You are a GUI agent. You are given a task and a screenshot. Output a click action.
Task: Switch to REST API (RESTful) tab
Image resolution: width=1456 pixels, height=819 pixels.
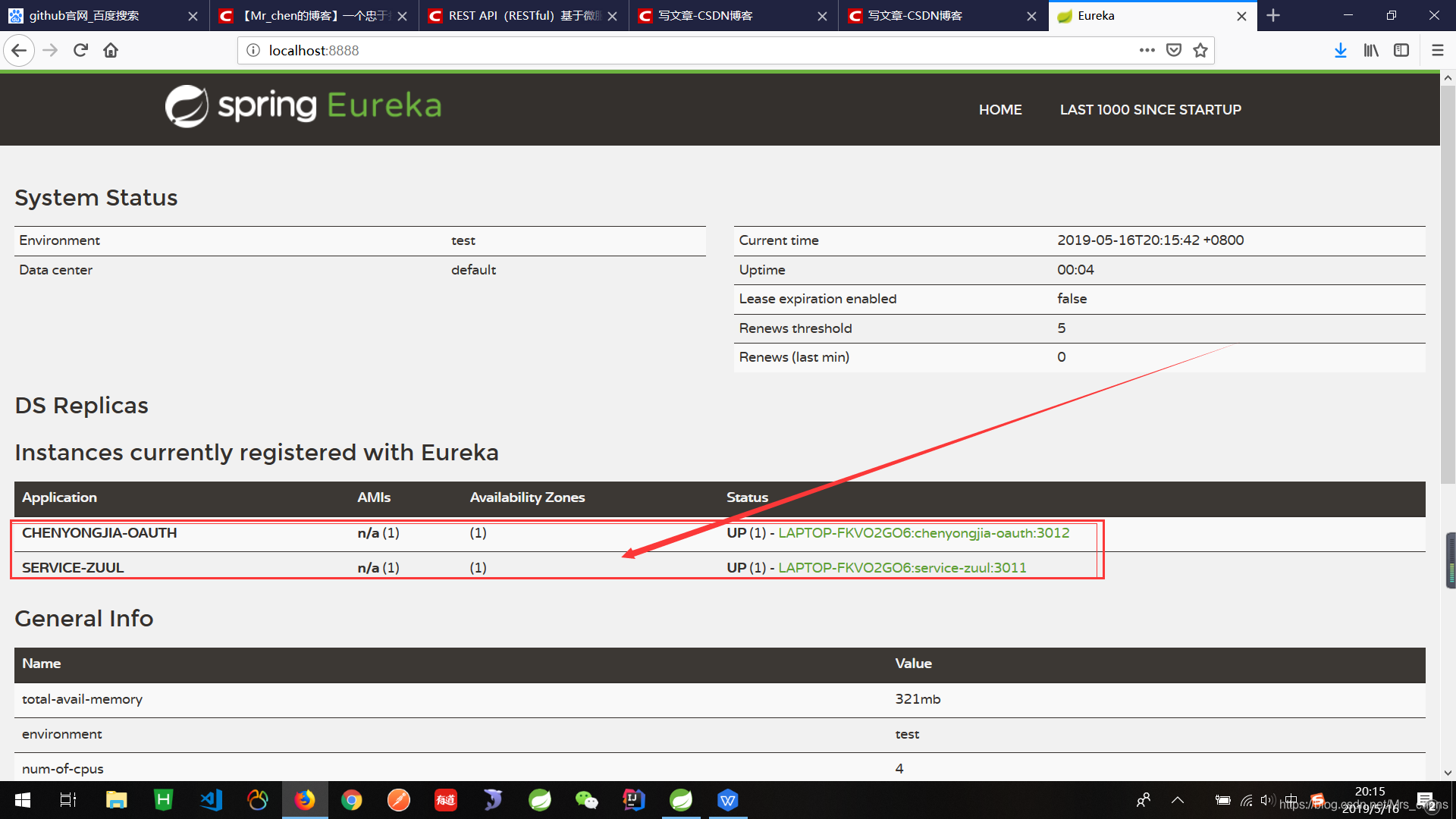516,15
